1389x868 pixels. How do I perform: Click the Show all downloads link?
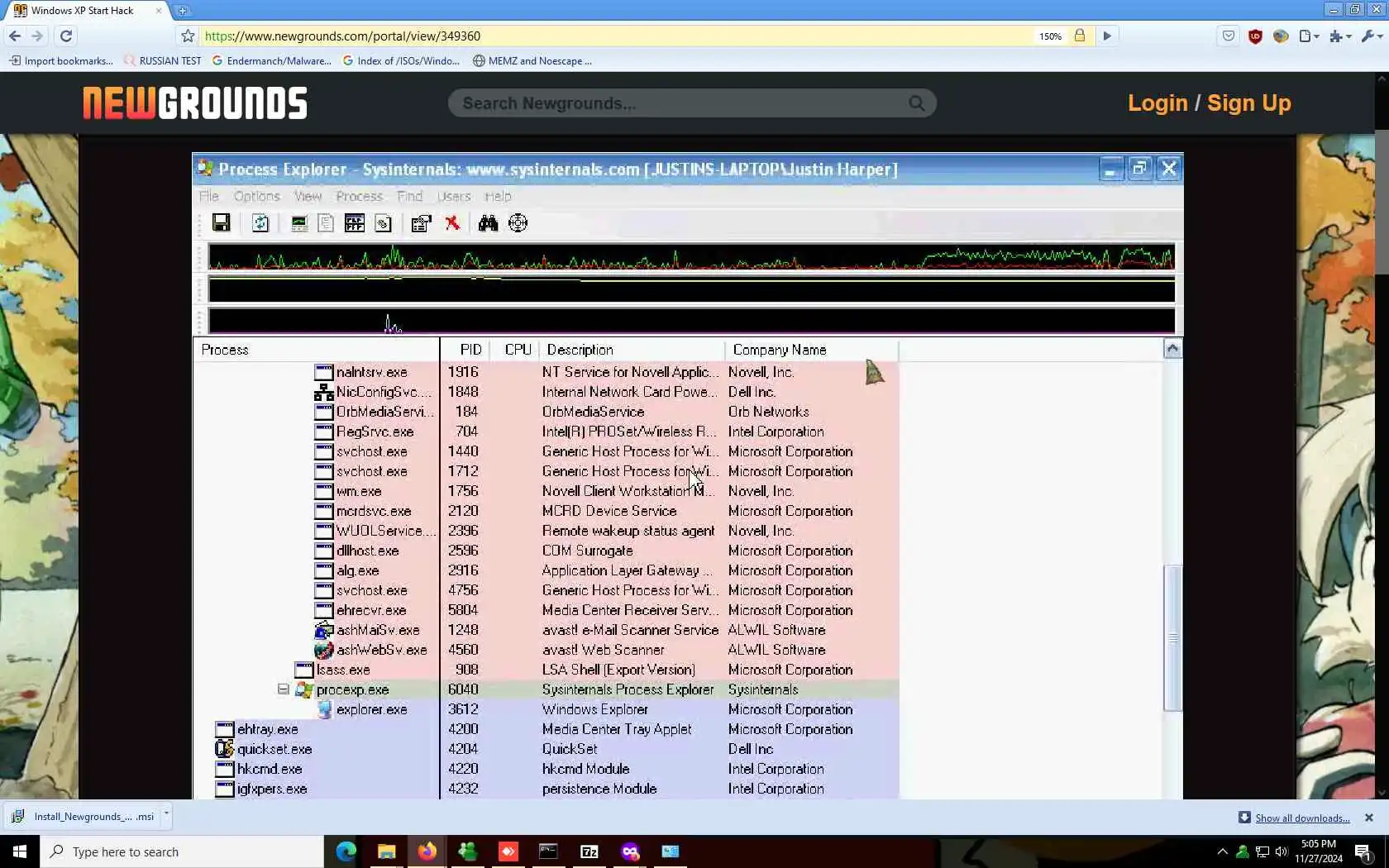1302,818
